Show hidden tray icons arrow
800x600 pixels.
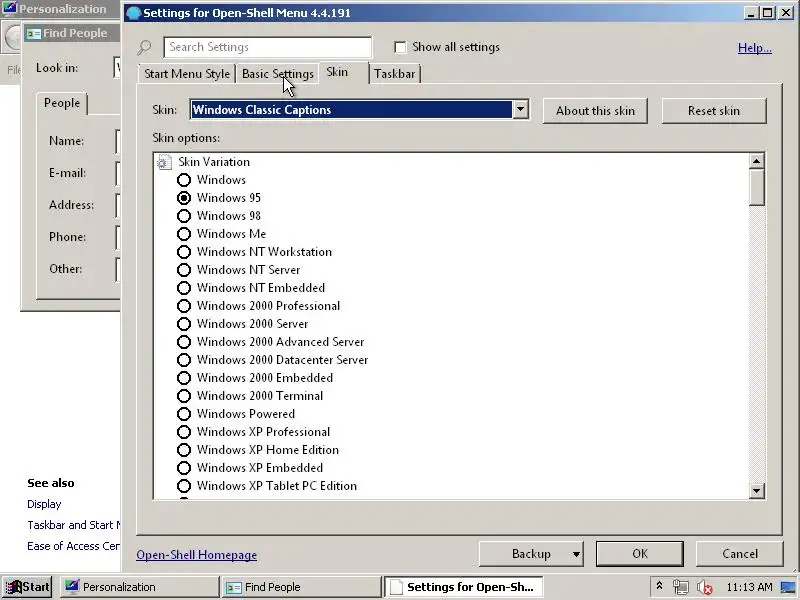(659, 586)
